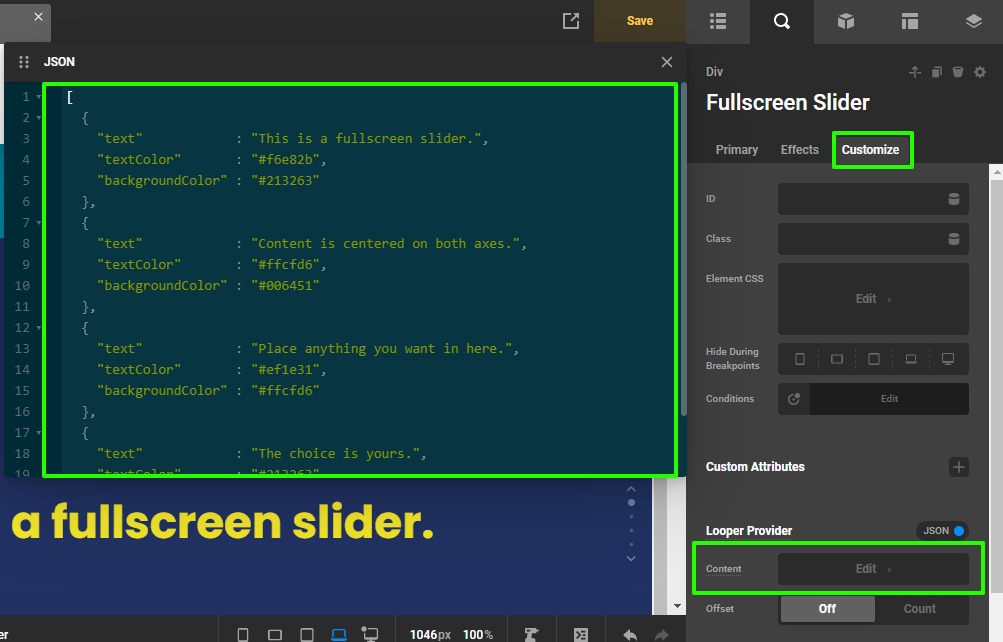
Task: Collapse JSON code fold at line 2
Action: tap(39, 118)
